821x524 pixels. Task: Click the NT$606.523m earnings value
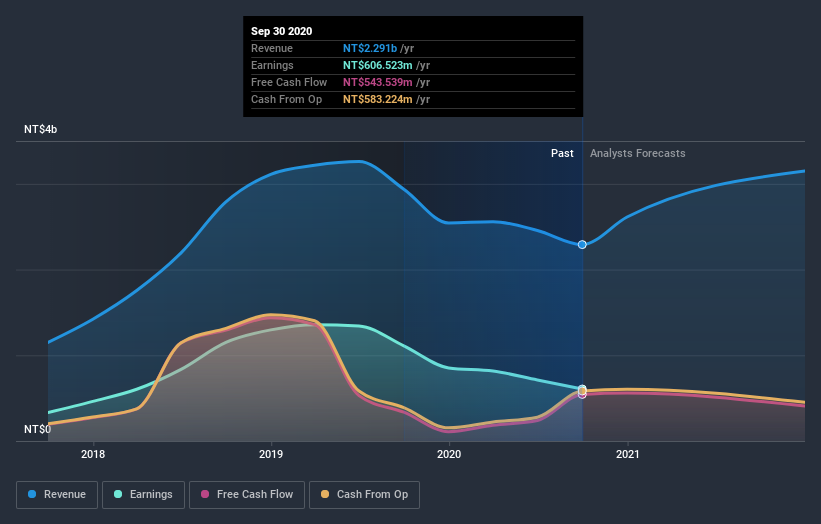click(378, 65)
